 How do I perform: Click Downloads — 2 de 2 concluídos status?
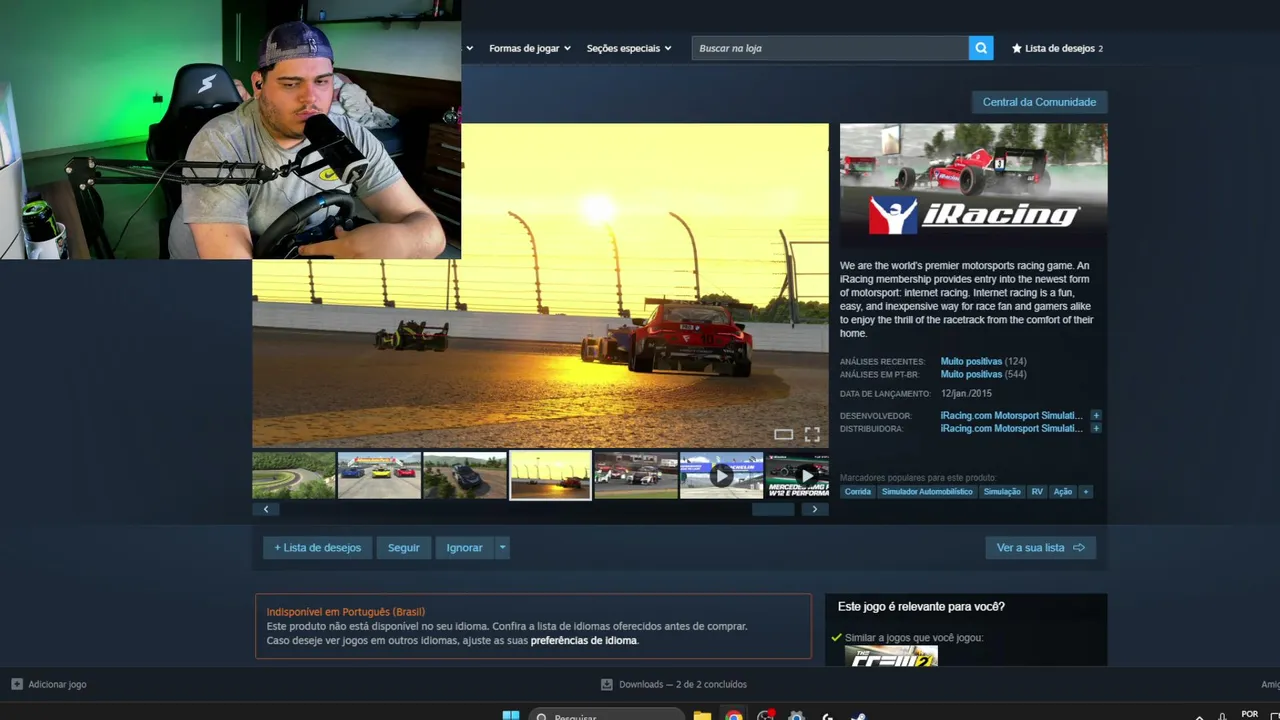coord(682,684)
